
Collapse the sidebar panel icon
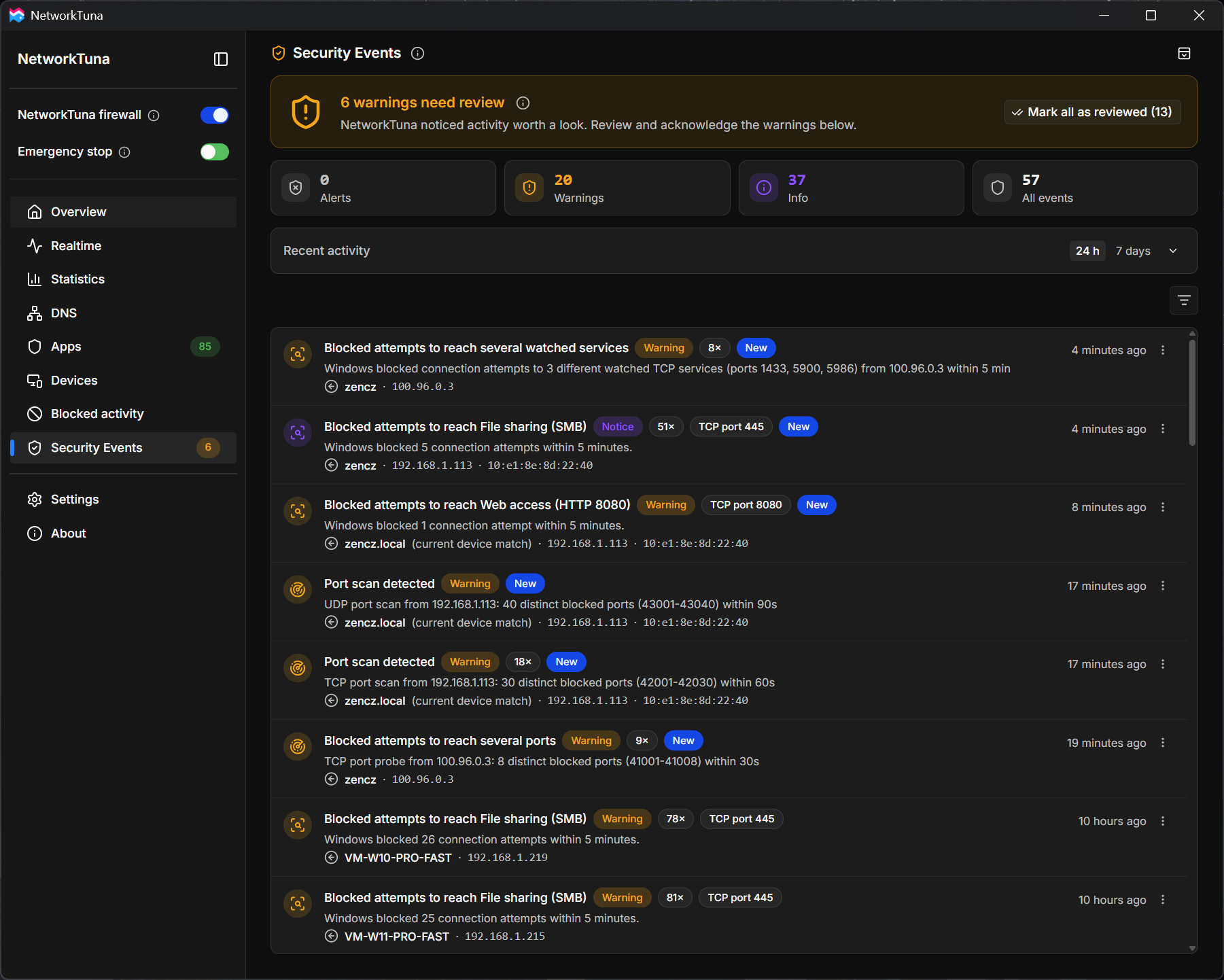coord(221,59)
